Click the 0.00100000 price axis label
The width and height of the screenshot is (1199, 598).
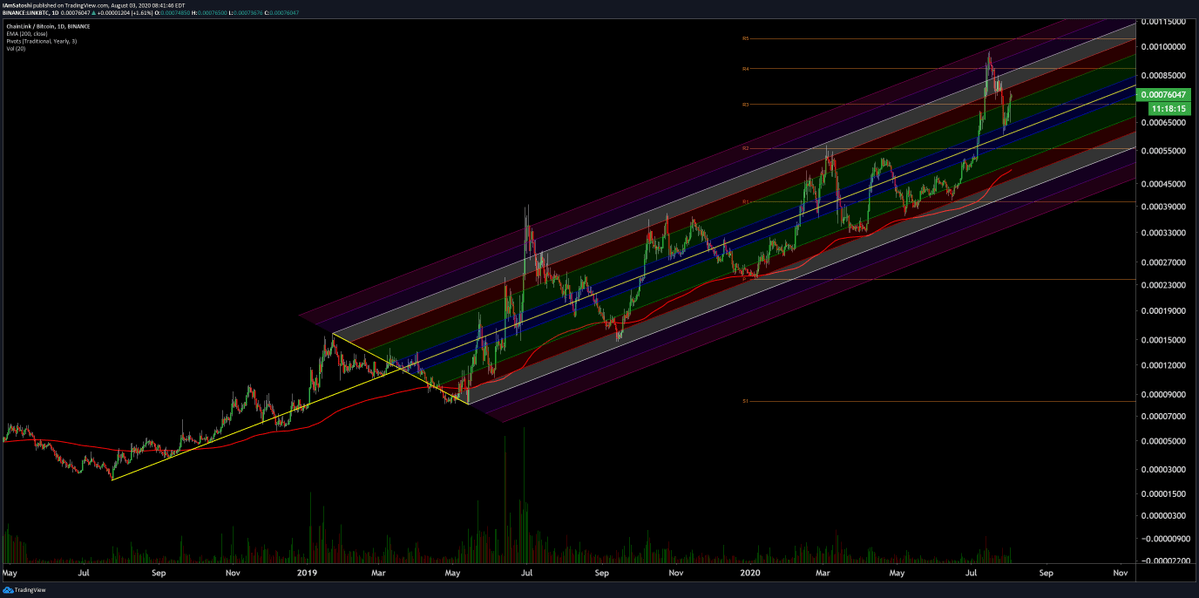coord(1166,47)
